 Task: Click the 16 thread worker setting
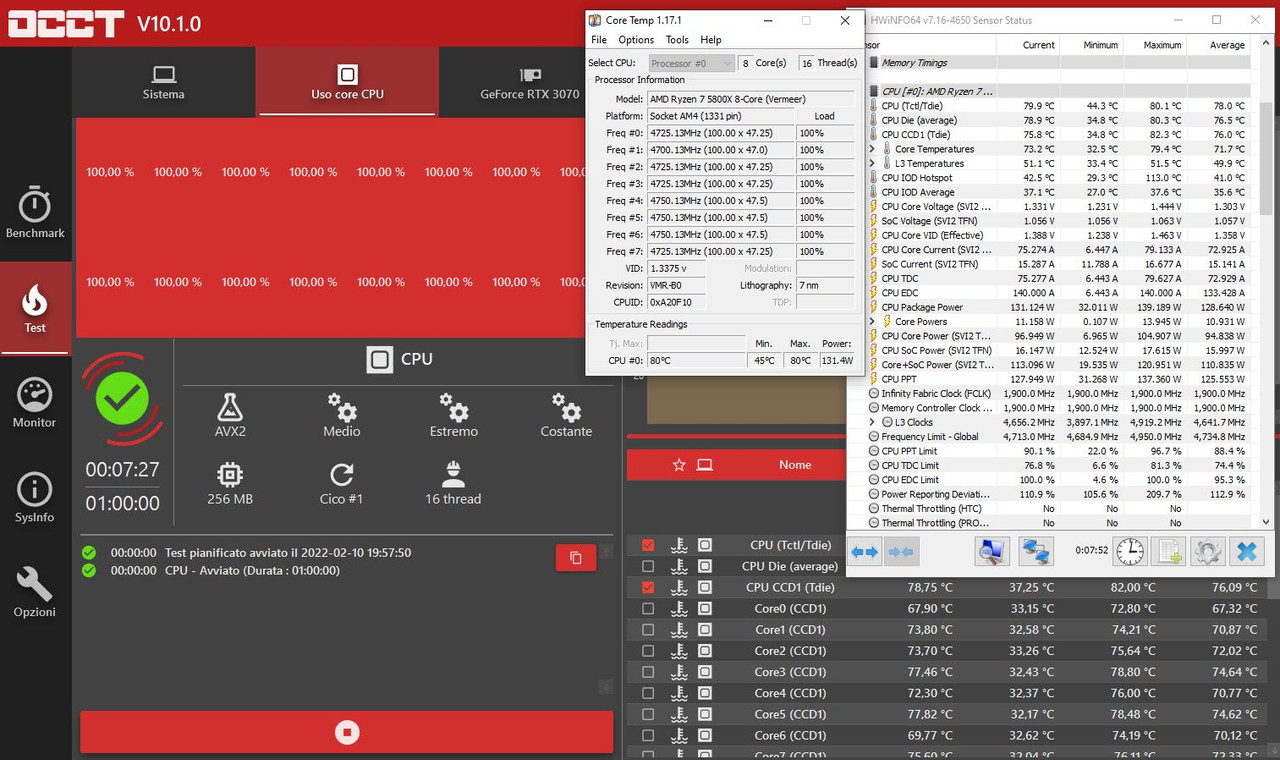(454, 483)
